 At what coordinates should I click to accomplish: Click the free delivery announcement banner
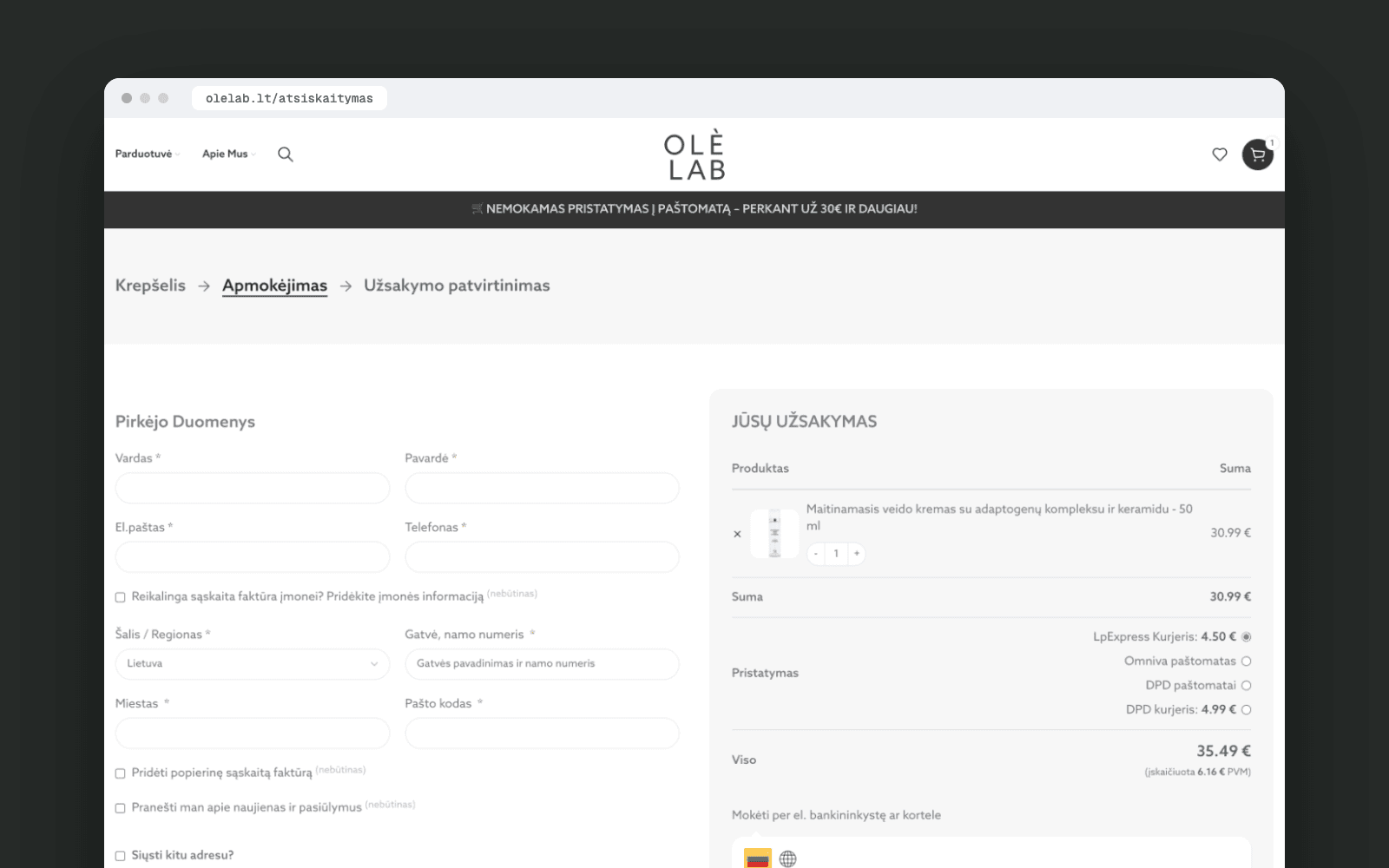694,209
